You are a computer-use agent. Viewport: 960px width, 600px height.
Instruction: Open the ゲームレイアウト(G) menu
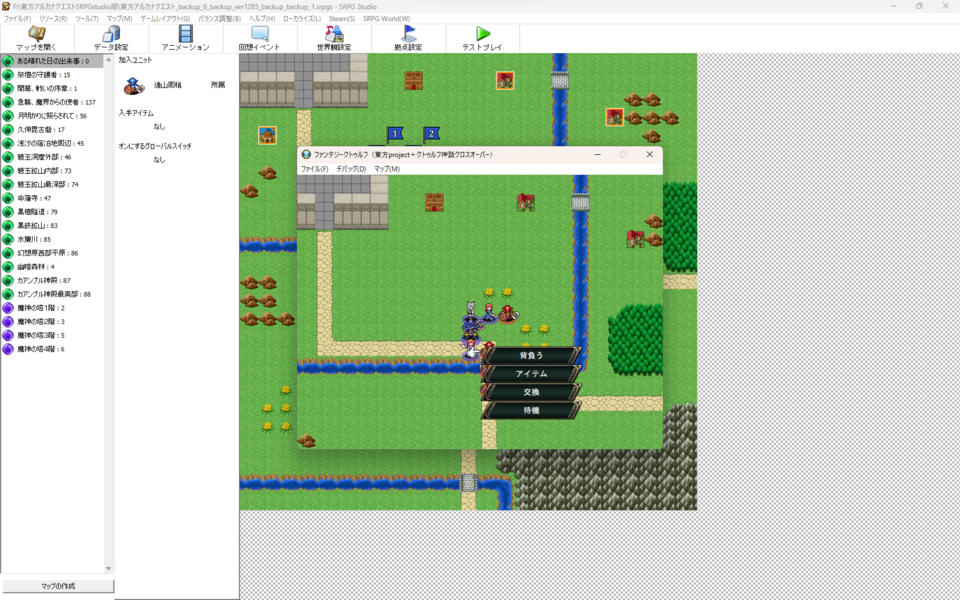(x=165, y=19)
